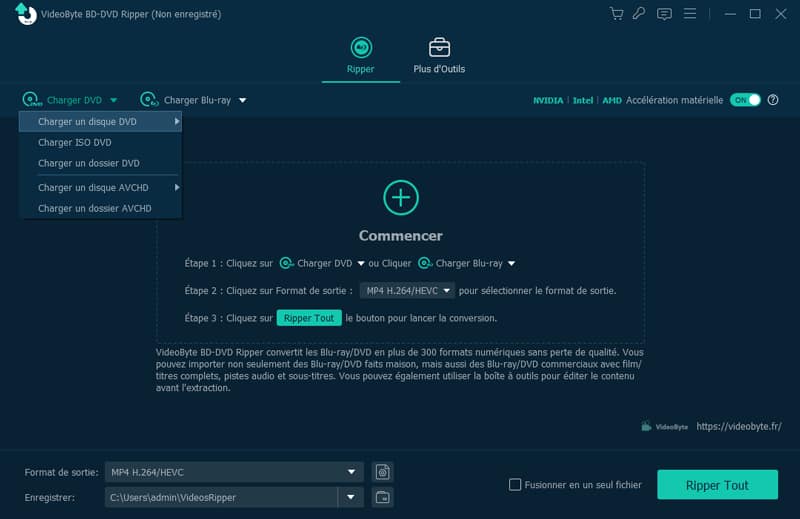Open the hamburger menu icon
800x519 pixels.
(x=690, y=14)
